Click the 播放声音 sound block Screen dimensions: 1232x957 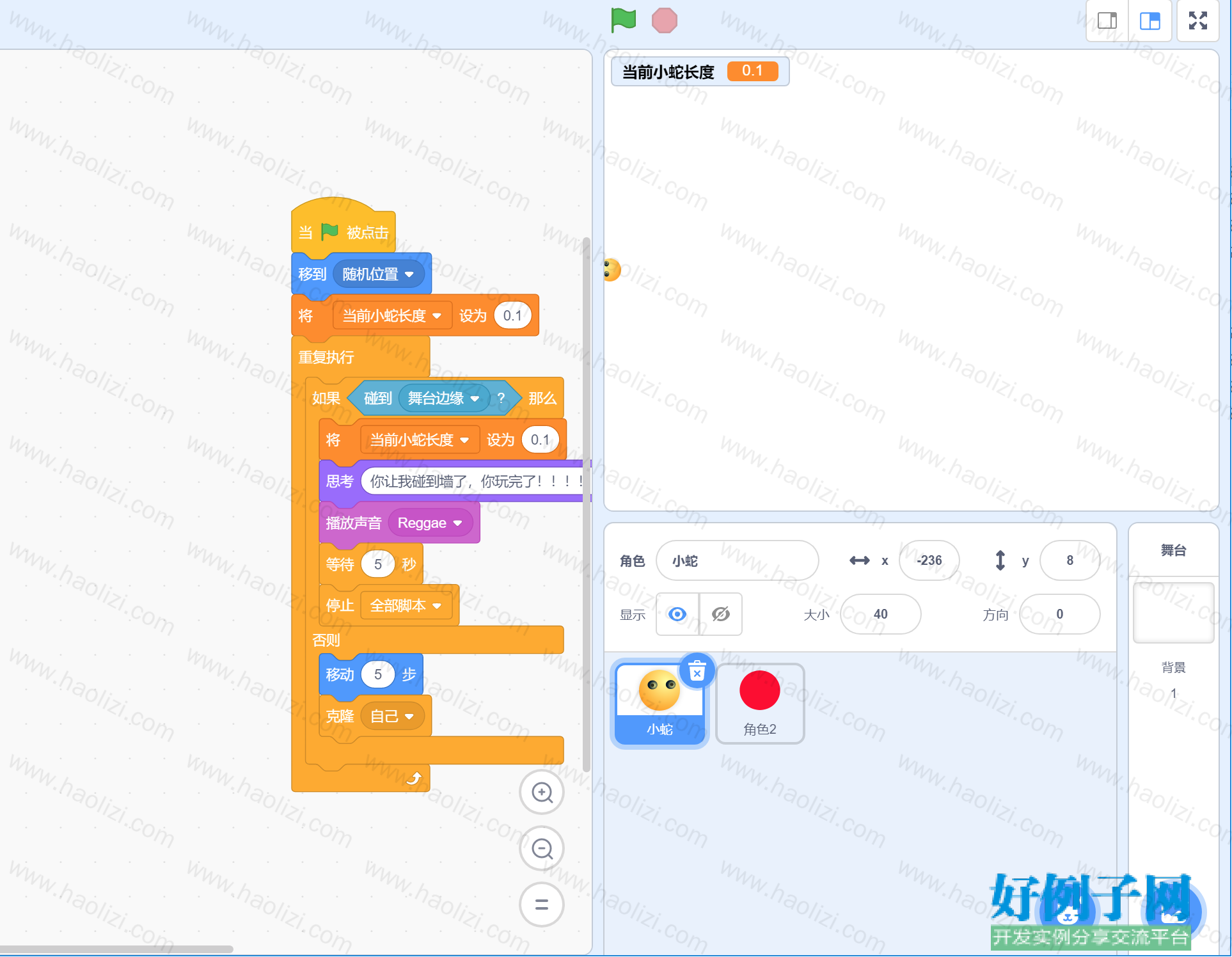point(353,523)
